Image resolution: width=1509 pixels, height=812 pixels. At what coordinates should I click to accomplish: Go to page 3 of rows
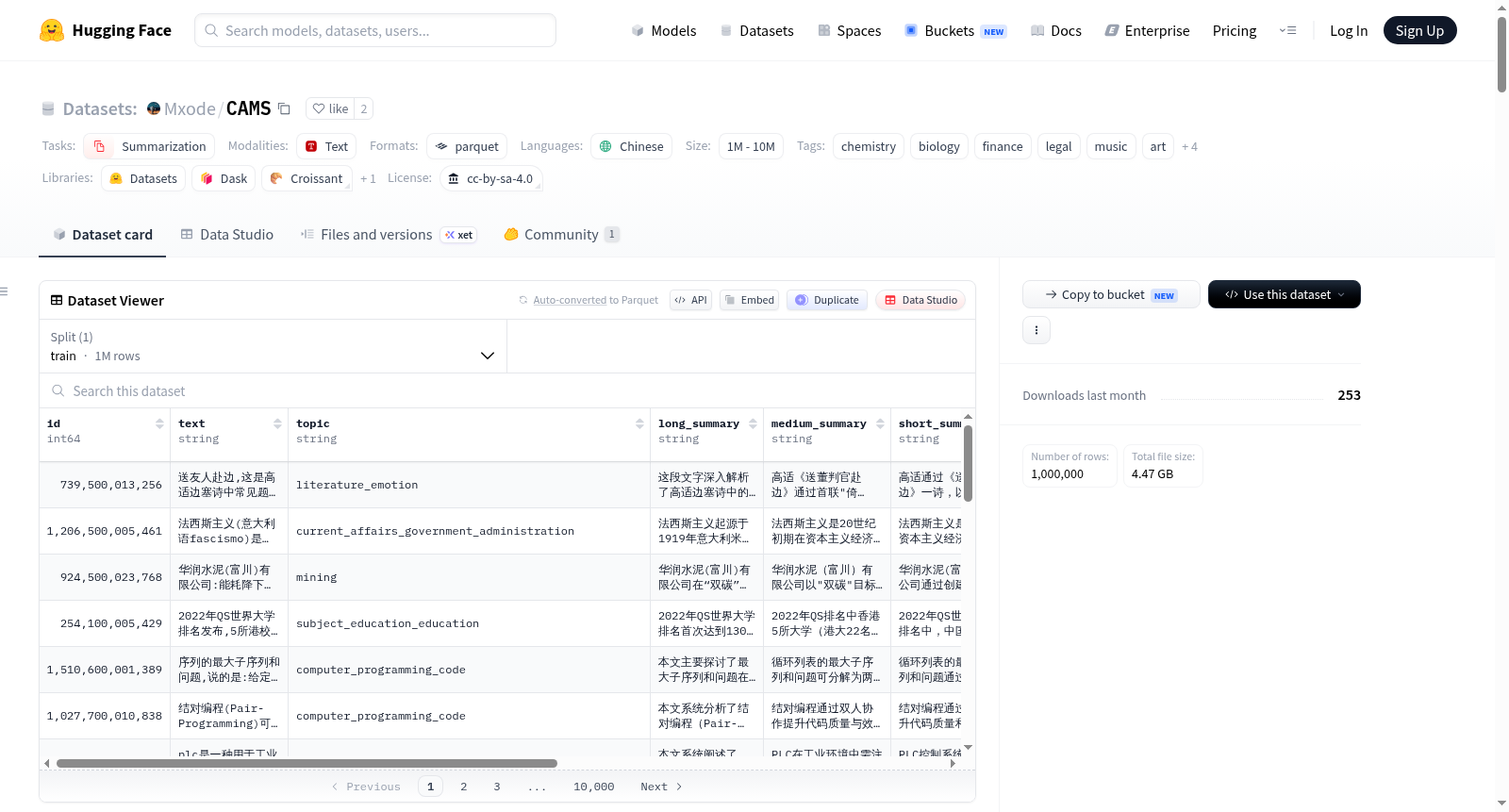(x=497, y=787)
